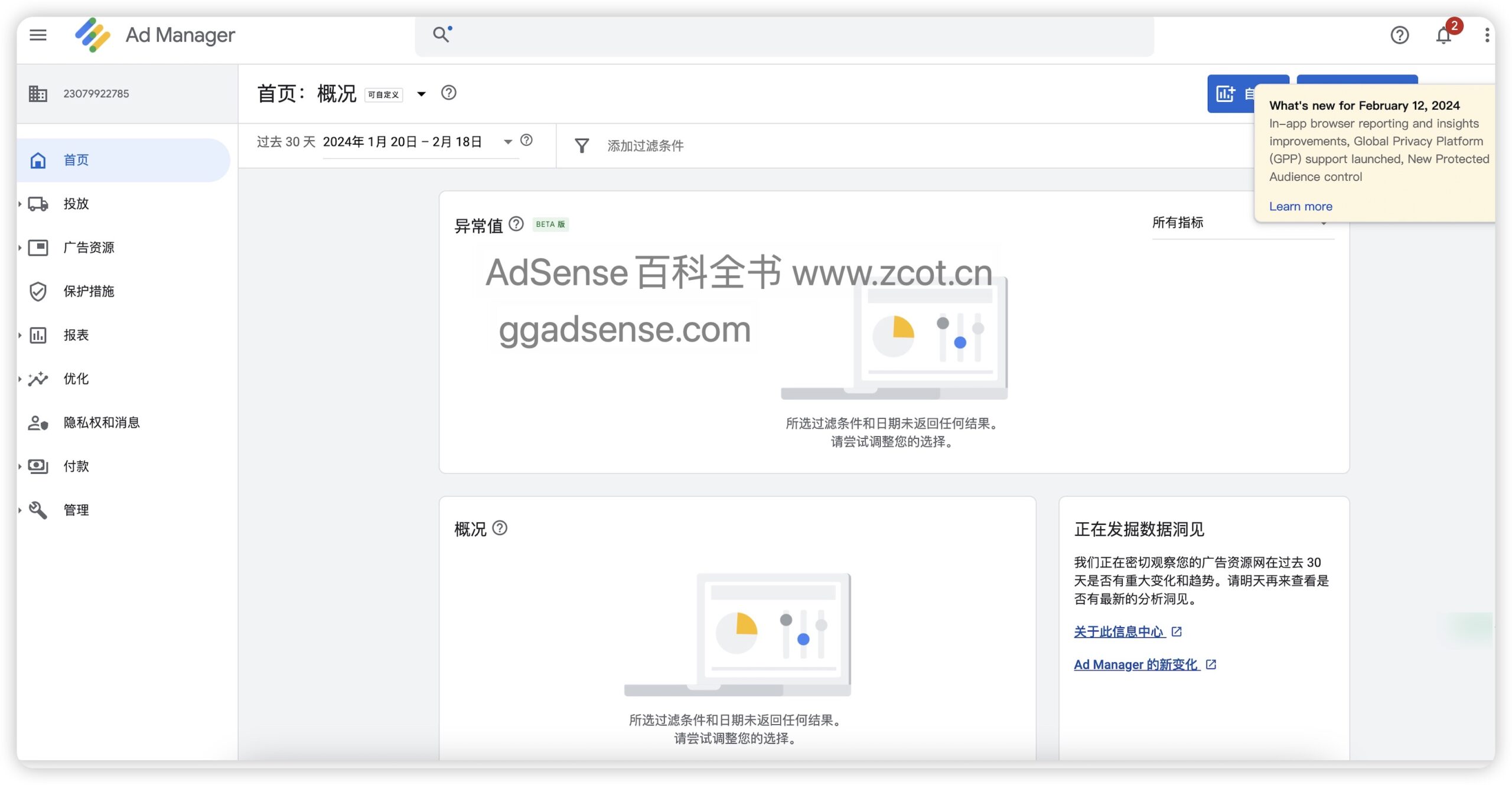Go to 首页 in sidebar
The width and height of the screenshot is (1512, 785).
123,160
